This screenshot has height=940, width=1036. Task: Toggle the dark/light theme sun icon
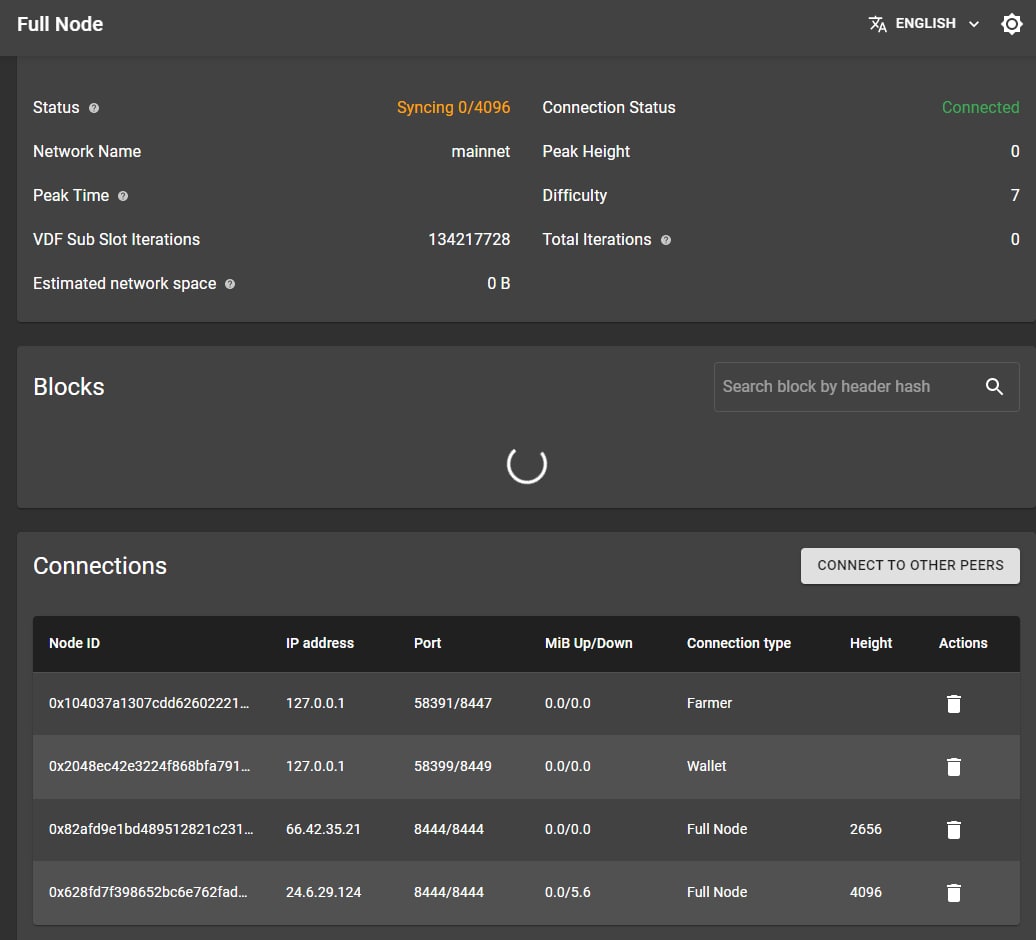[1012, 24]
